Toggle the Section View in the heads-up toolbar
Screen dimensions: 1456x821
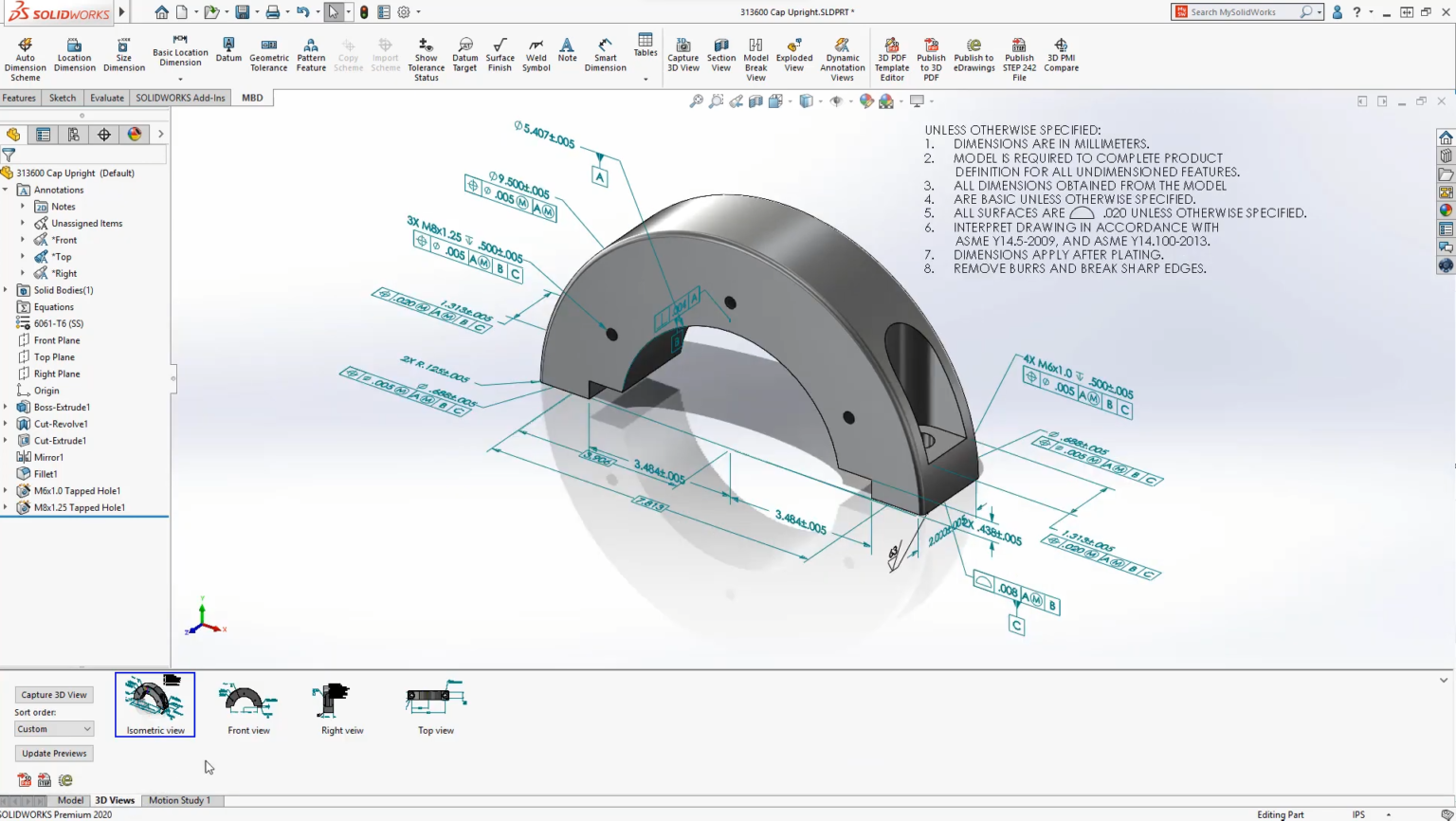click(x=755, y=101)
